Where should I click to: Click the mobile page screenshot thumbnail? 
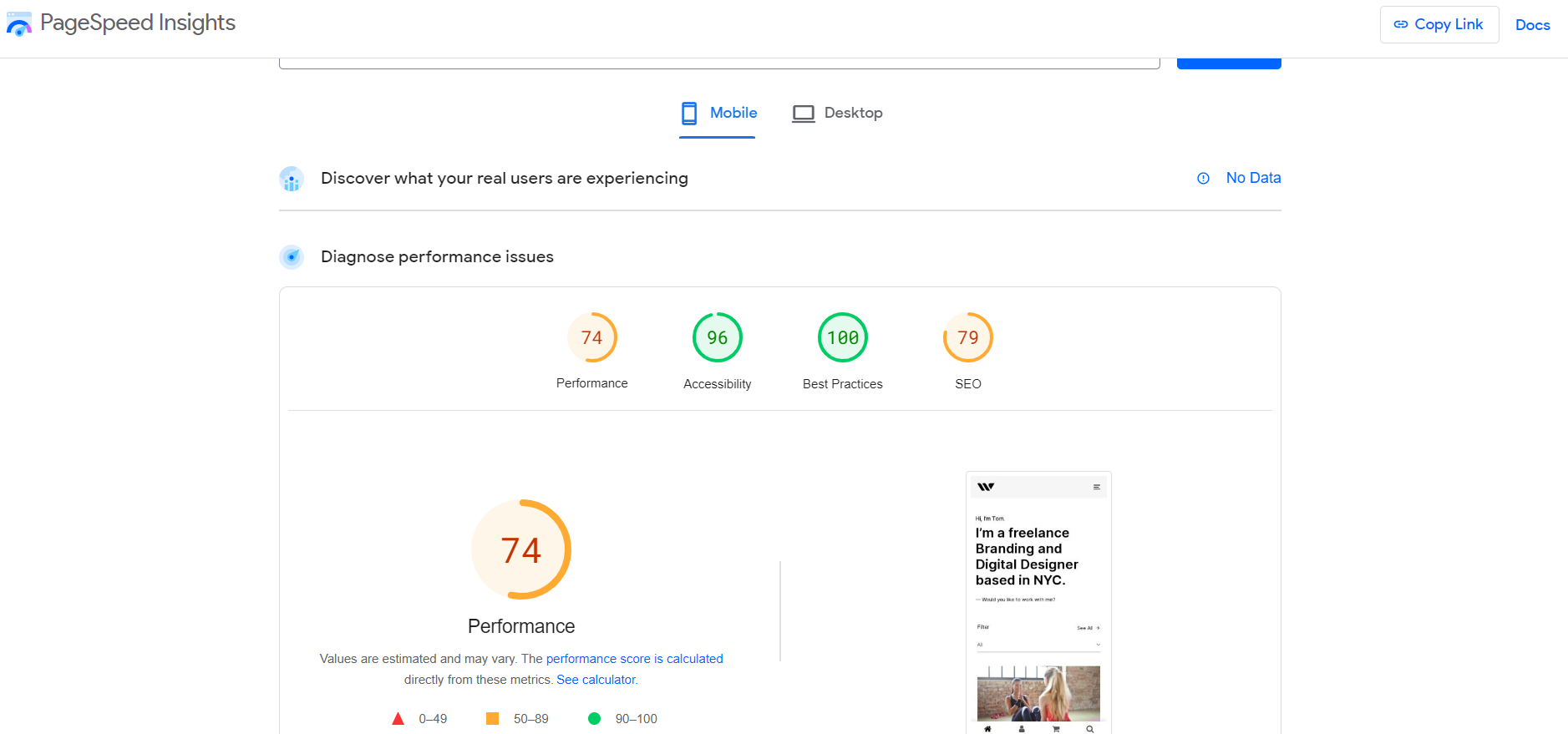tap(1038, 603)
